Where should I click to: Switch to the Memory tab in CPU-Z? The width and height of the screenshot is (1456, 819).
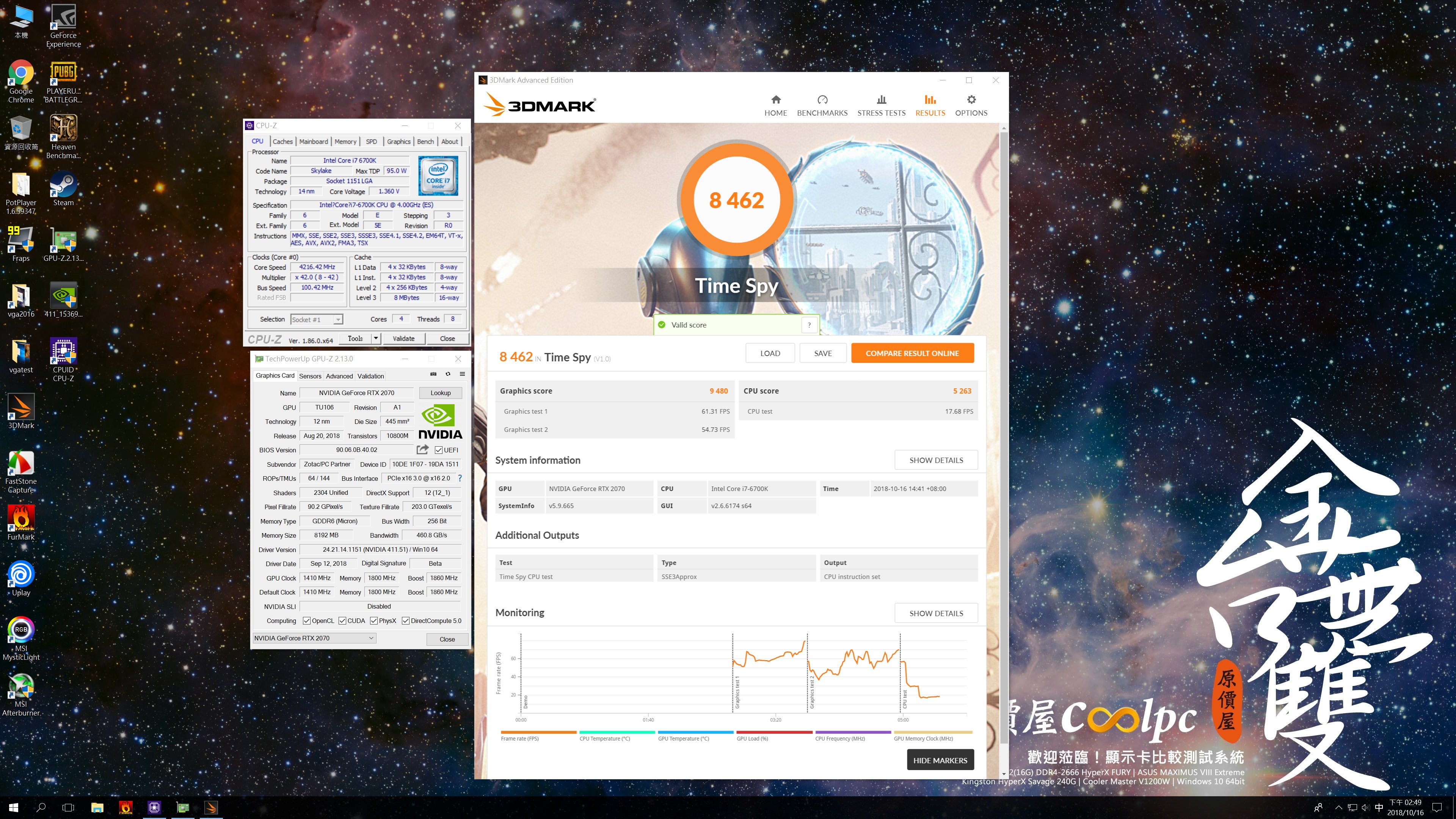point(345,141)
